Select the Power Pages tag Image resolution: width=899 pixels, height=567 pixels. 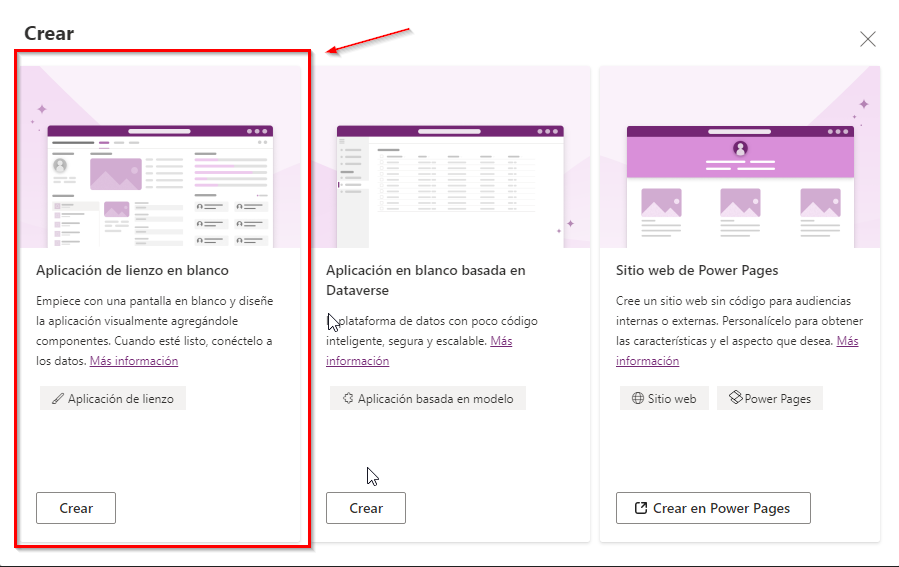tap(769, 398)
